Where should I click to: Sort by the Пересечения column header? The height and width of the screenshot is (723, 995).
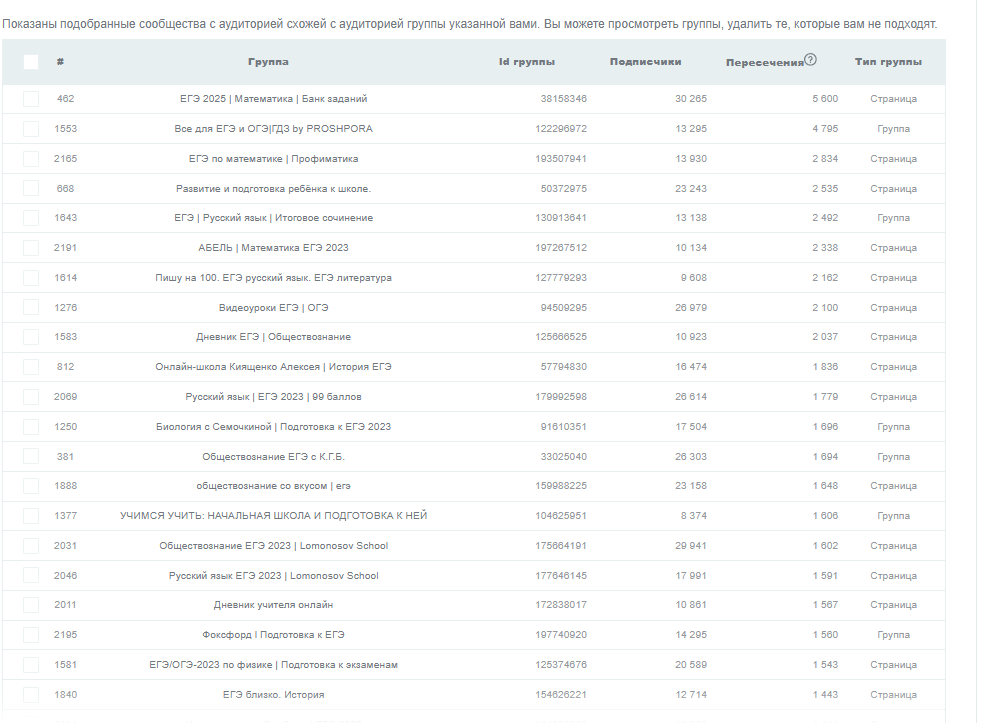765,62
